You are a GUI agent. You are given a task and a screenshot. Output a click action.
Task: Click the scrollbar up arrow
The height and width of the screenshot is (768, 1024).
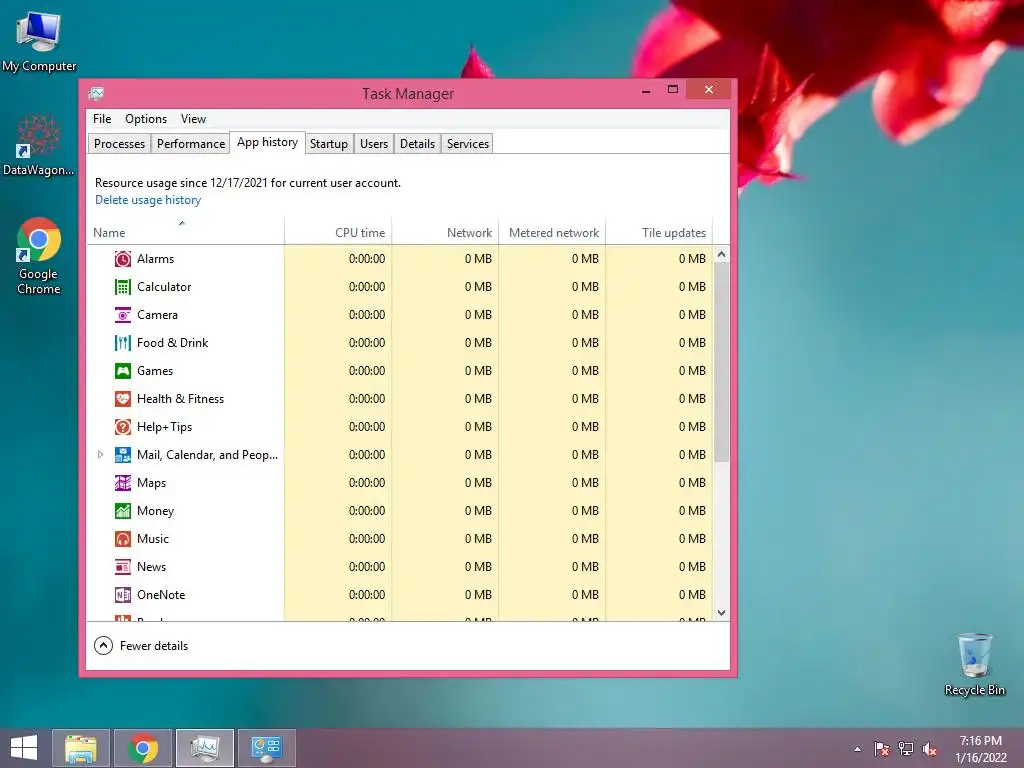pos(722,254)
